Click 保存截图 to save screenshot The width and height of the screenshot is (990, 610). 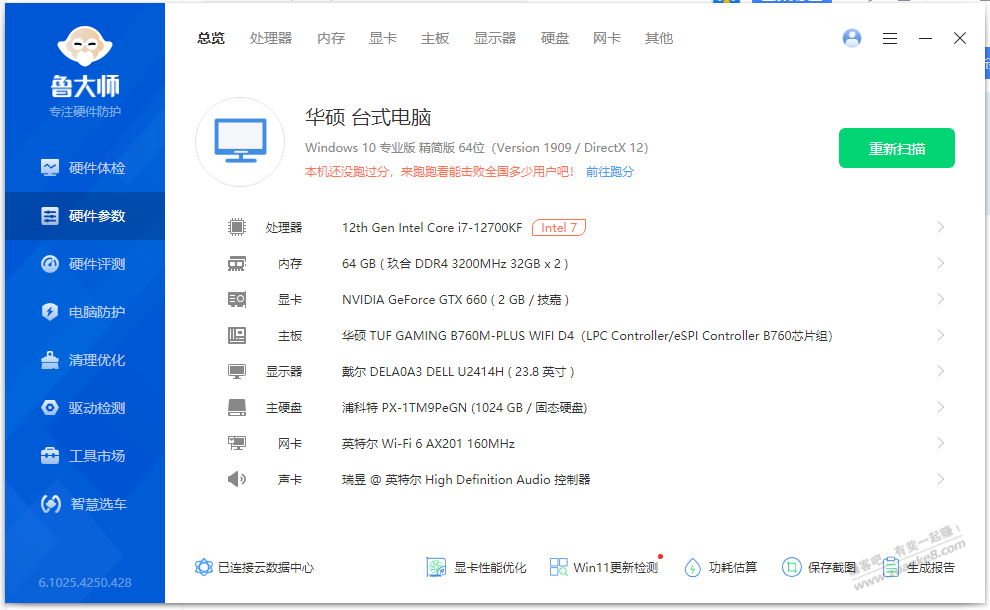[x=819, y=568]
